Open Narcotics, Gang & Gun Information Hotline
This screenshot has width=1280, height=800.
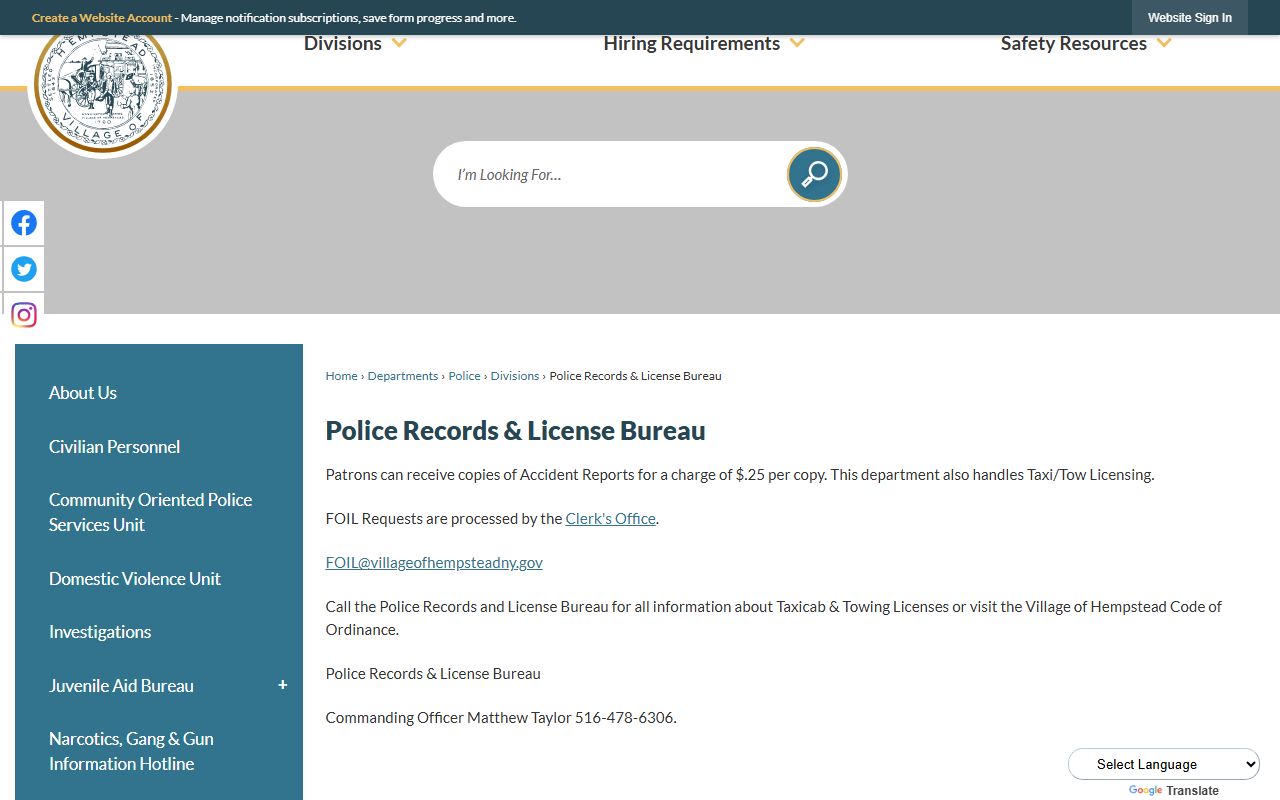pos(131,751)
